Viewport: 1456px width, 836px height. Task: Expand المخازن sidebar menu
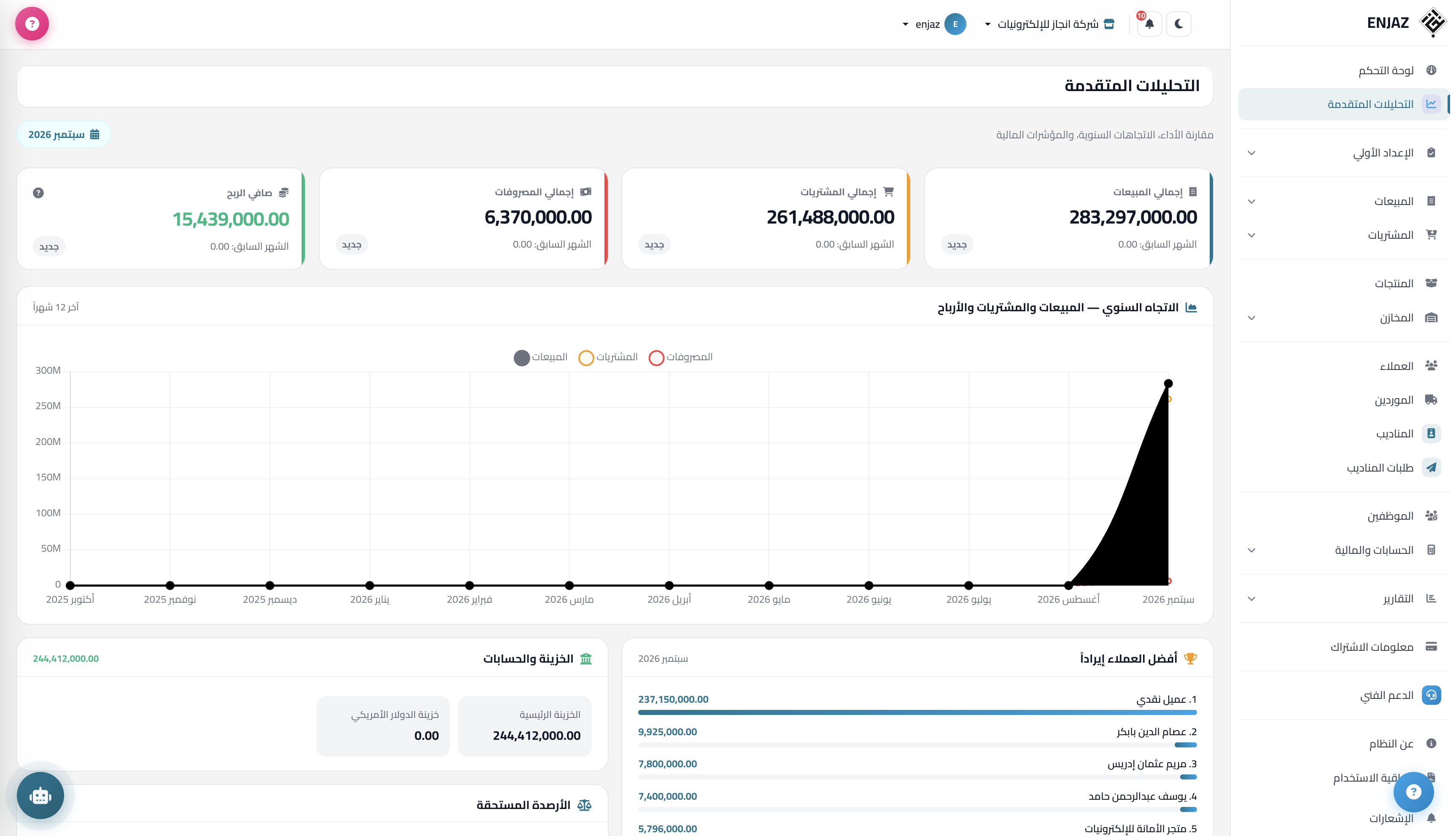click(x=1343, y=318)
